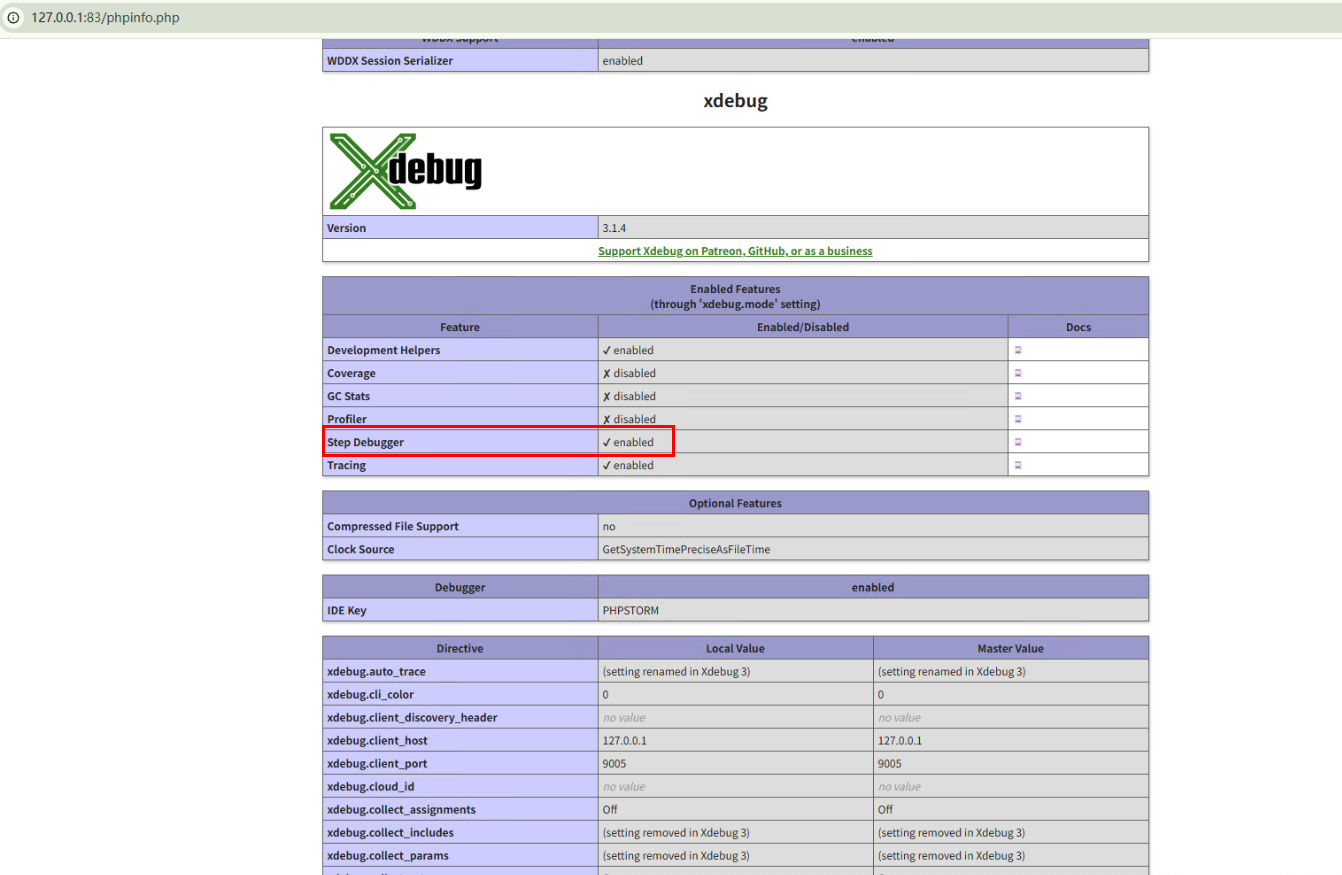Click the 'Directive' column header
This screenshot has width=1342, height=875.
460,648
